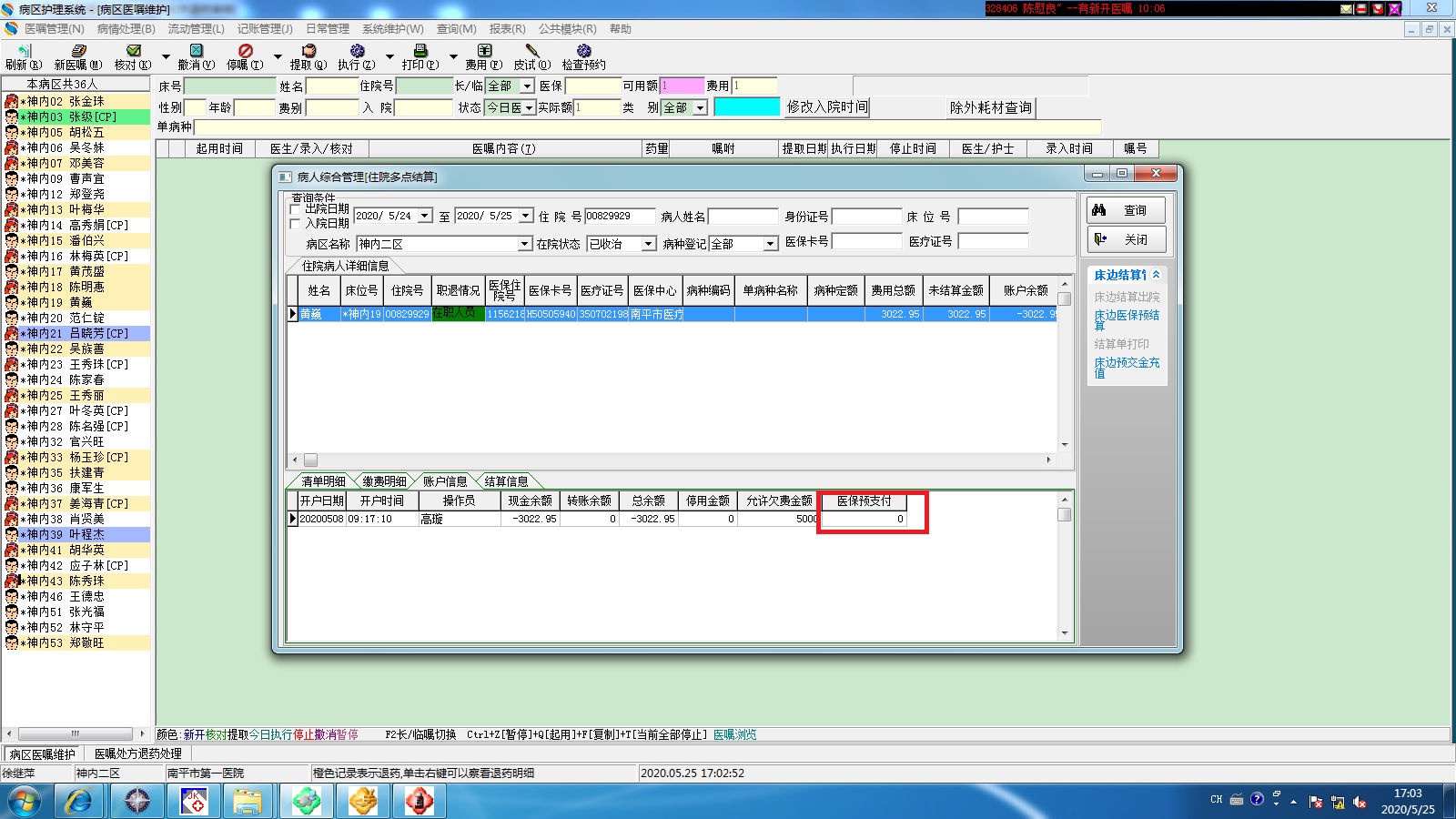The height and width of the screenshot is (819, 1456).
Task: Click the volume icon in system tray
Action: (1360, 802)
